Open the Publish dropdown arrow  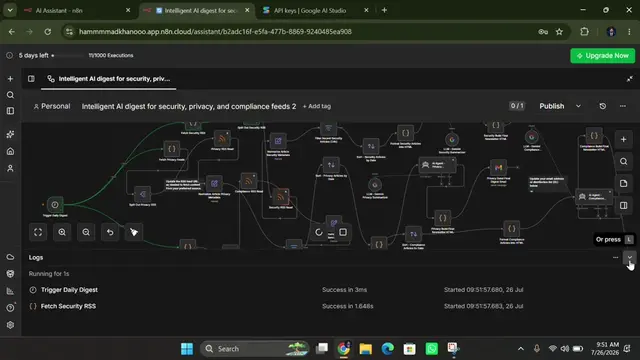[x=578, y=106]
